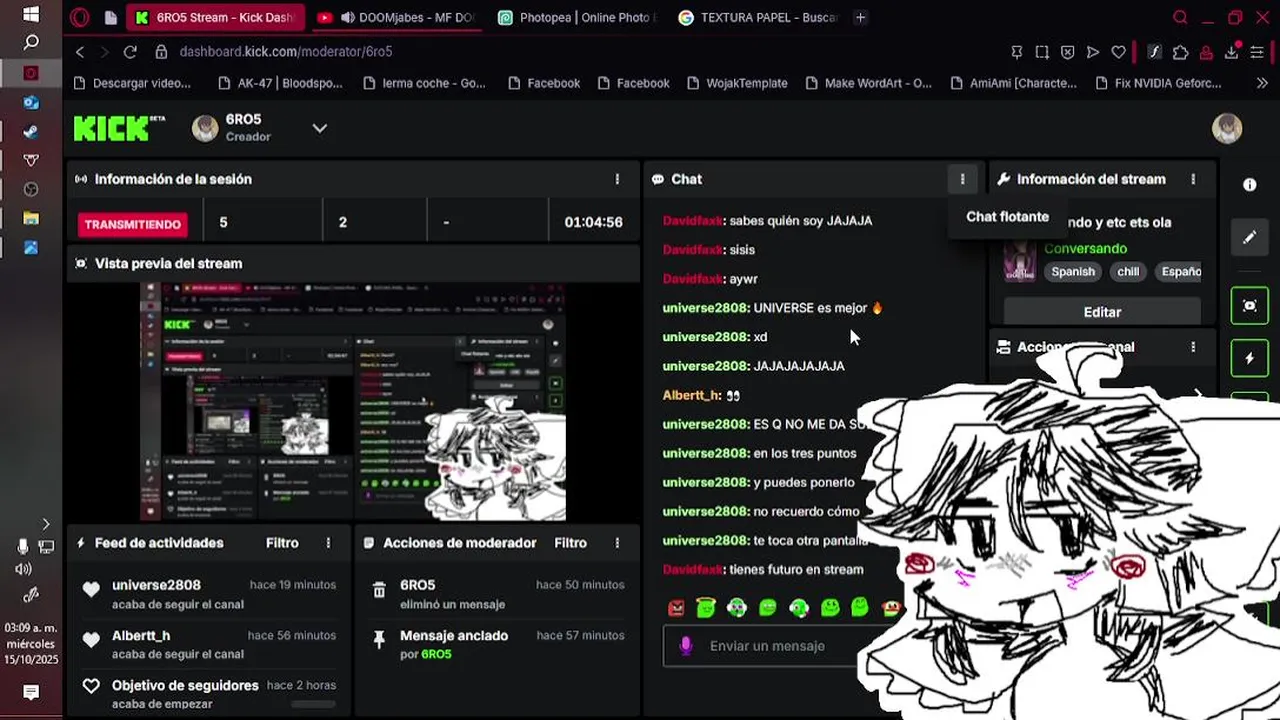Click Albertt_h username in chat
The image size is (1280, 720).
coord(691,395)
